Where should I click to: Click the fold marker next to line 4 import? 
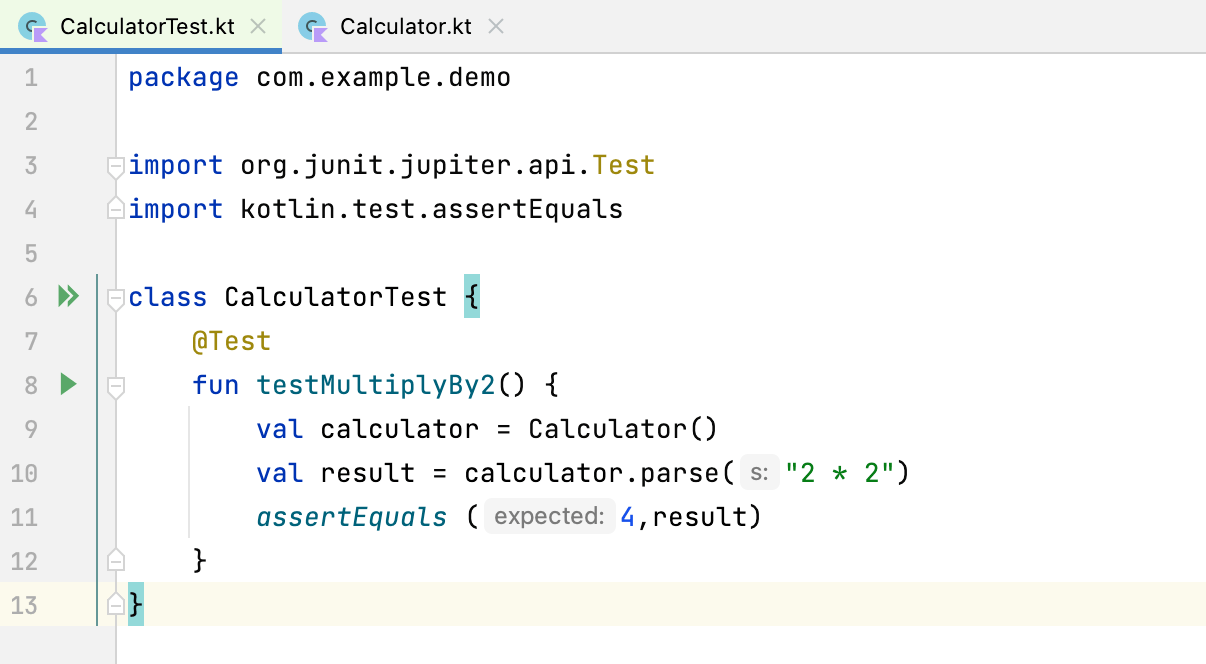(x=115, y=209)
